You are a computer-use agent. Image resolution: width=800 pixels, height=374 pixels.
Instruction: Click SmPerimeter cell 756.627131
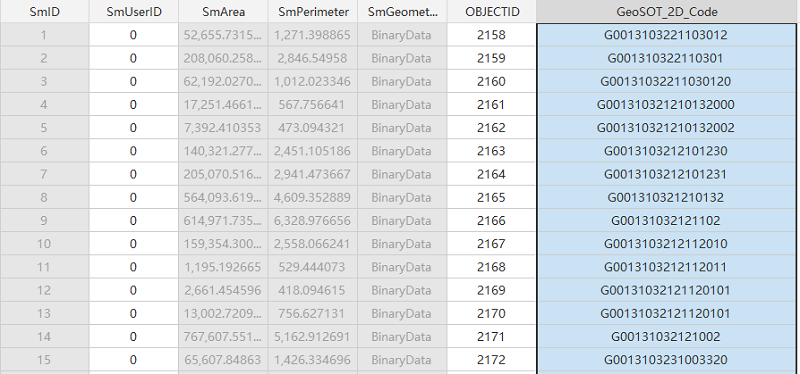(x=313, y=313)
